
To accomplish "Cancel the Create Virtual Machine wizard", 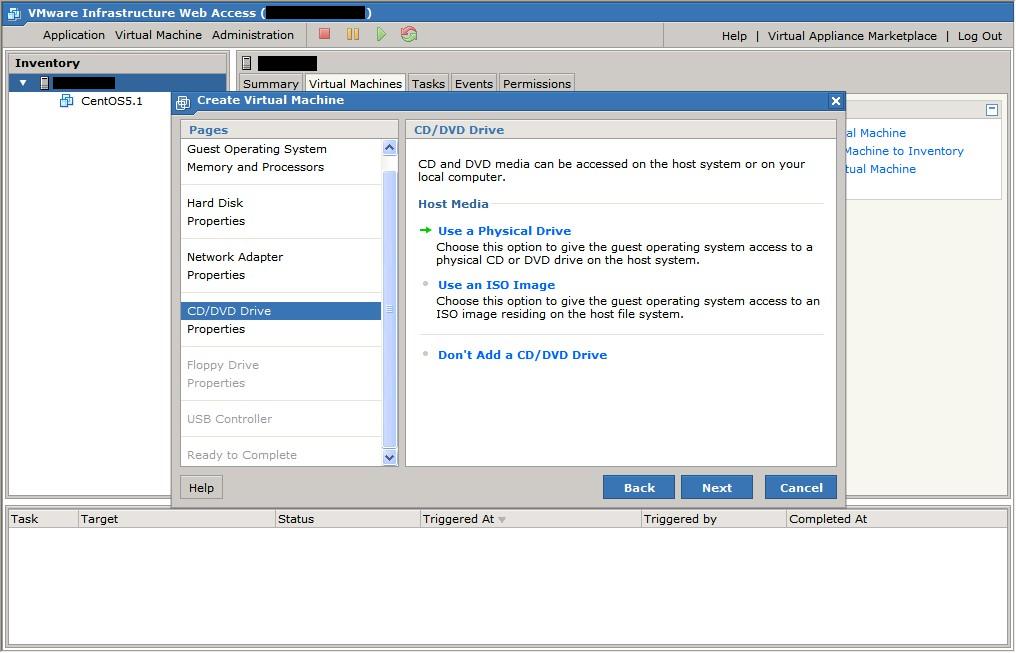I will [x=801, y=488].
